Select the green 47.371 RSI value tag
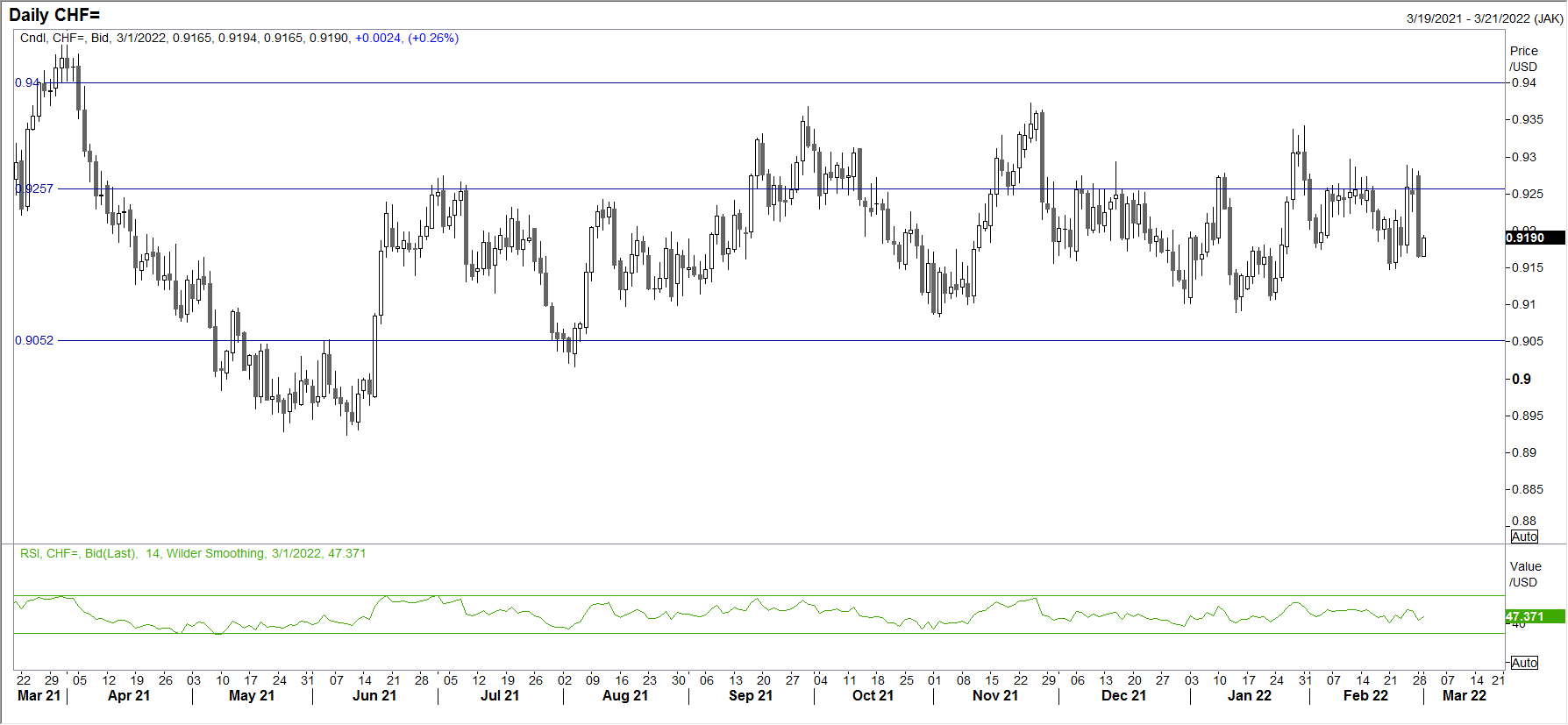This screenshot has width=1568, height=725. (1536, 616)
